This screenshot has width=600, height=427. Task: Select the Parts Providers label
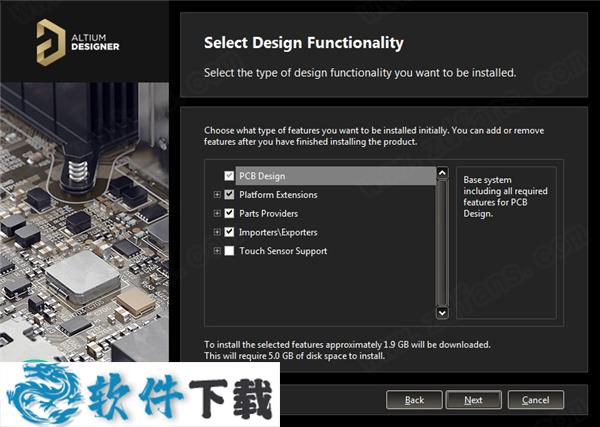[x=268, y=214]
